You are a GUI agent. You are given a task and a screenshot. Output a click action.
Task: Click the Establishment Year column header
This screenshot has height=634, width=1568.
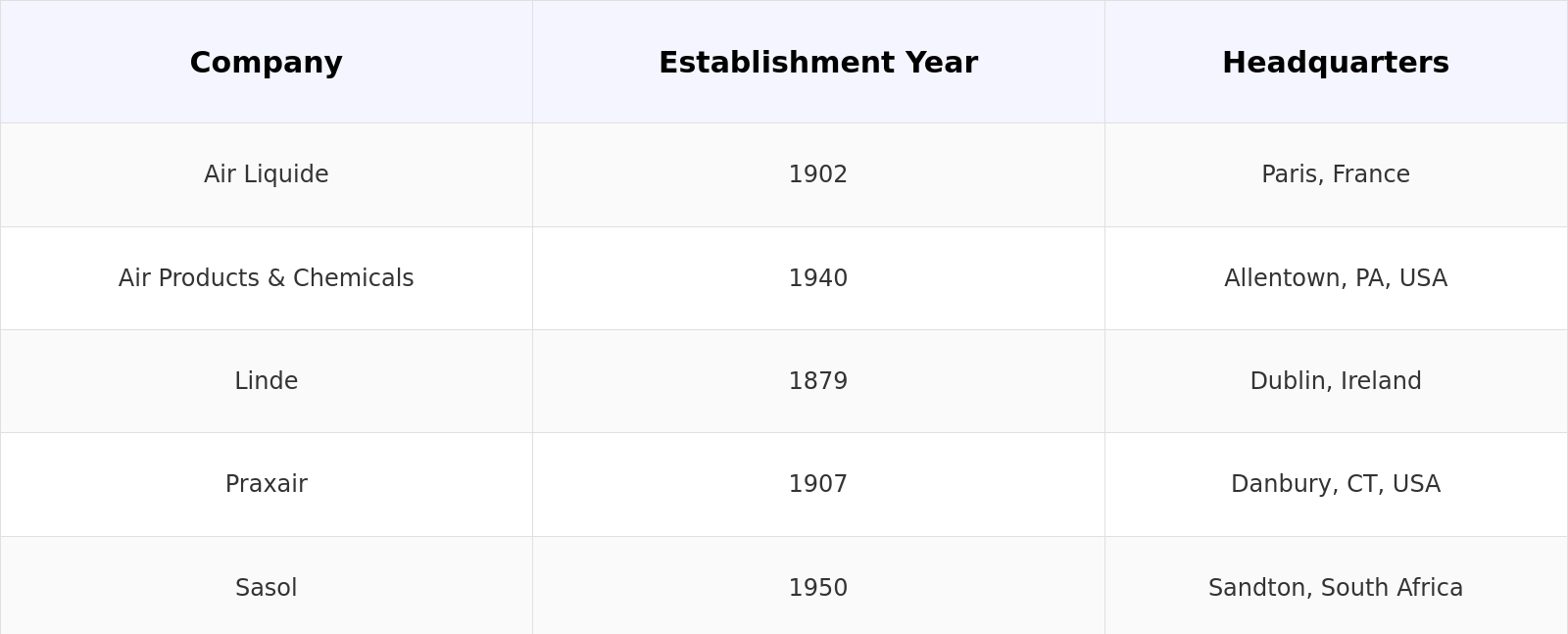click(817, 63)
